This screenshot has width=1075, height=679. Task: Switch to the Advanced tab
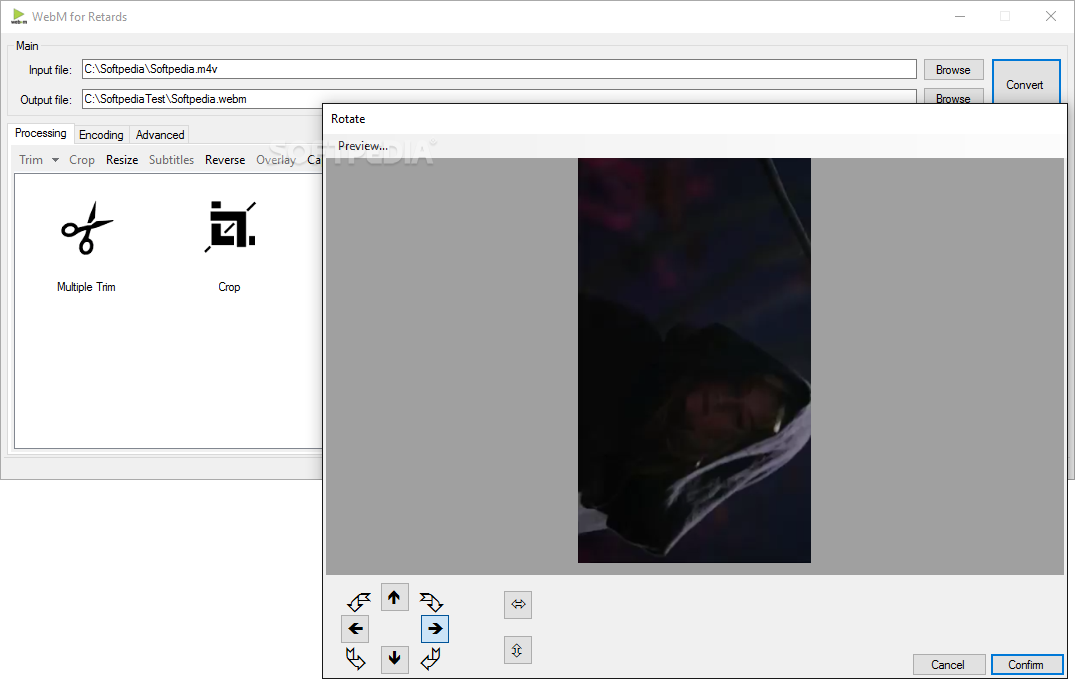(160, 134)
